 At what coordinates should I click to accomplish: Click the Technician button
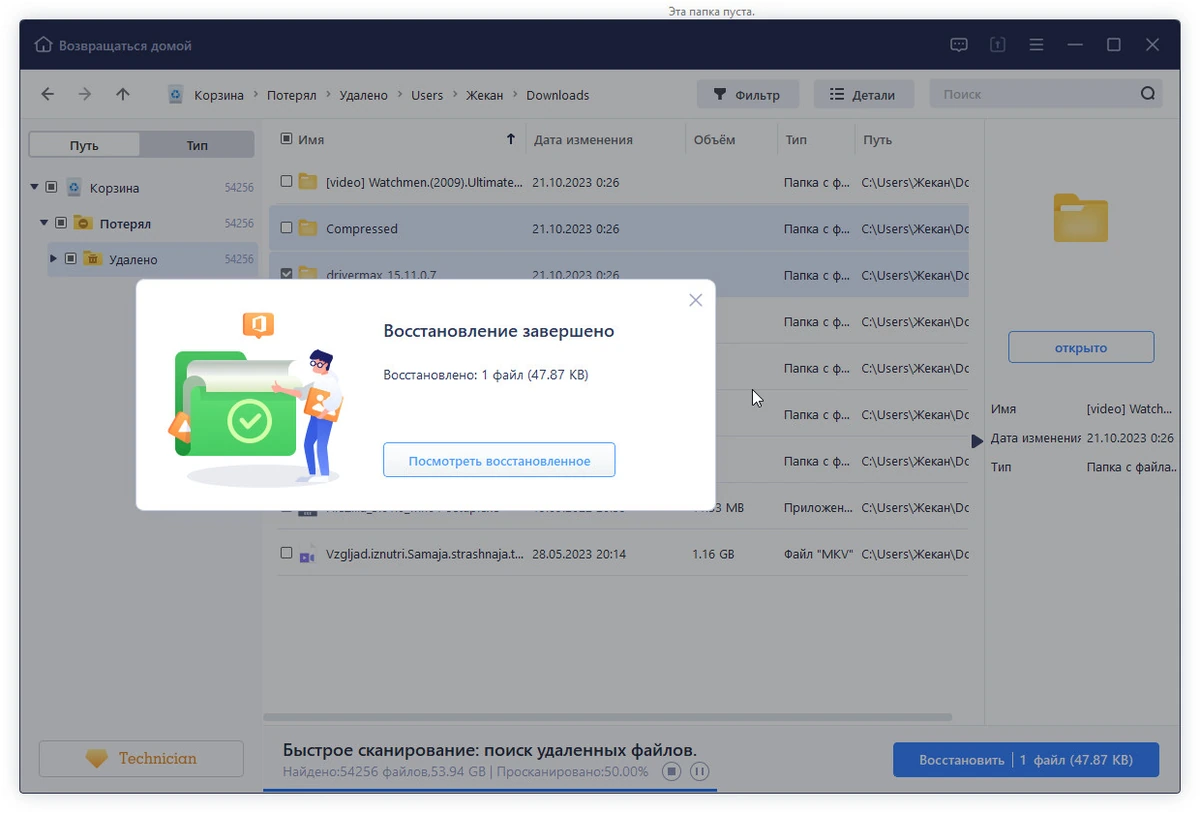(141, 759)
